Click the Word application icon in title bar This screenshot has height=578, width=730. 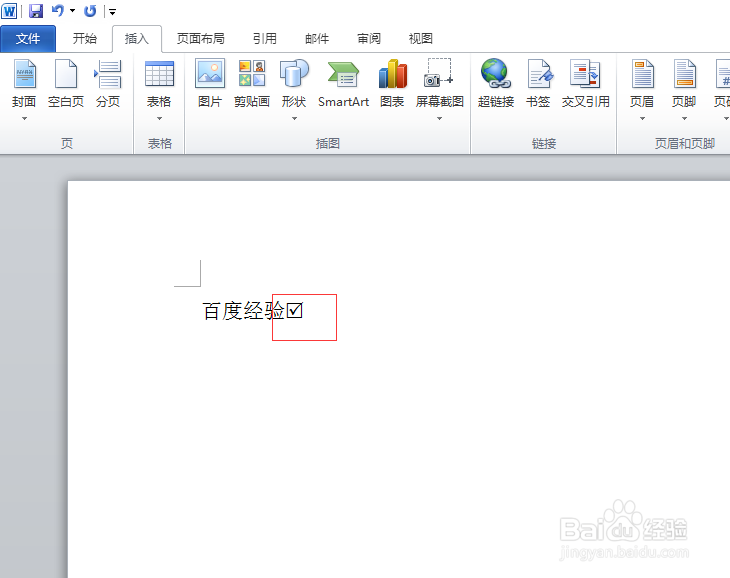click(9, 10)
